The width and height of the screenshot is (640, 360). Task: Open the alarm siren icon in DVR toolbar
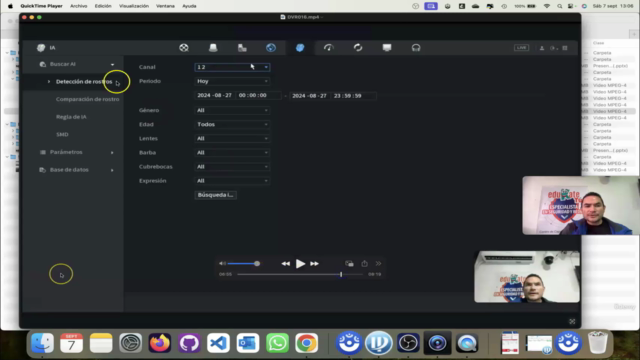213,48
